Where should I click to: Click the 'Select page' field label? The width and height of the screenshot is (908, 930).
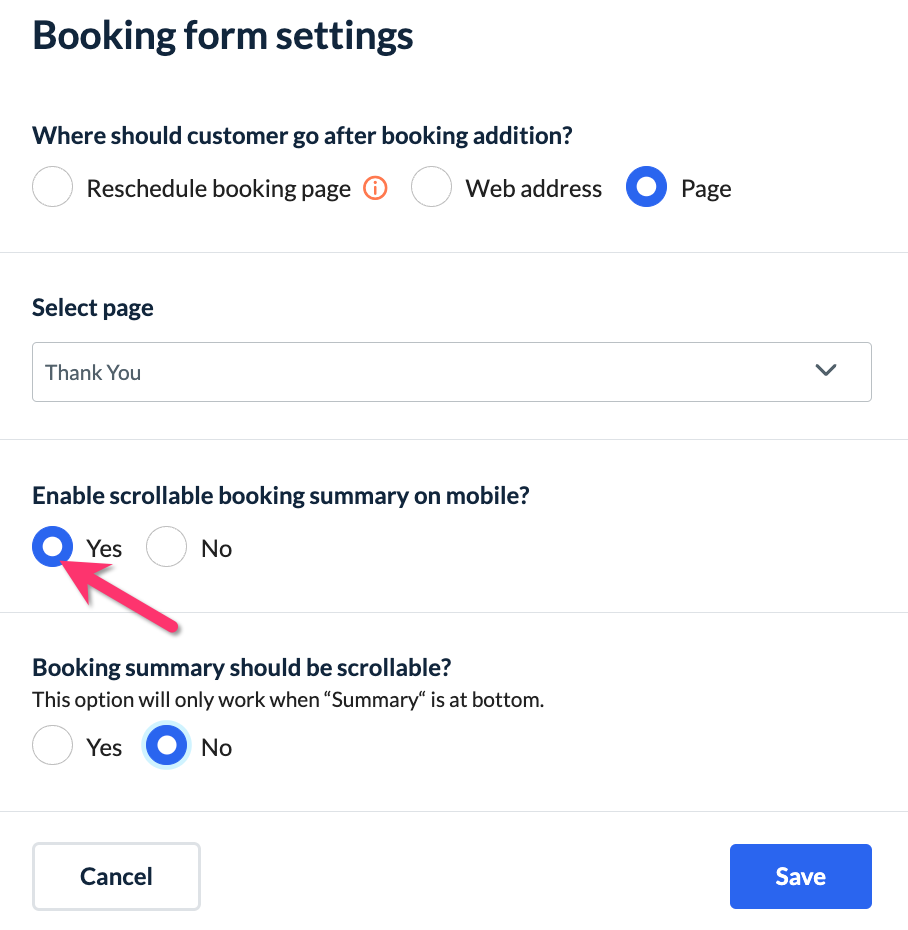click(93, 308)
